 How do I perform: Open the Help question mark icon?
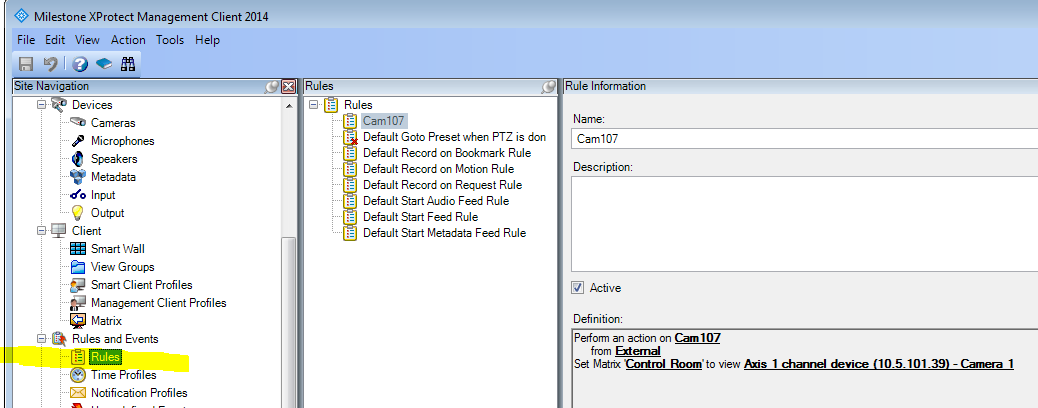(80, 64)
